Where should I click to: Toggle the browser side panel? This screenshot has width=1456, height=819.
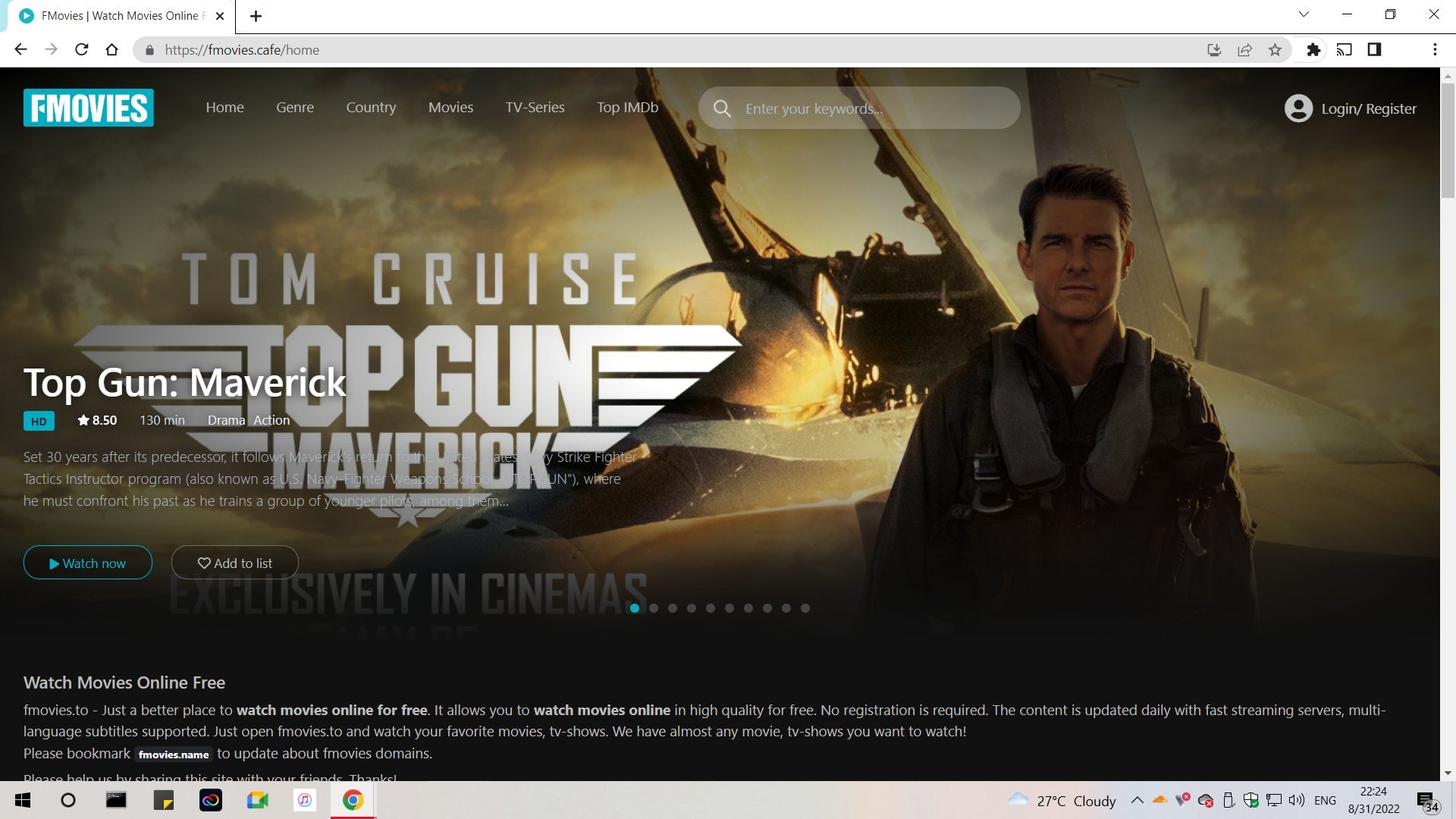click(x=1374, y=50)
